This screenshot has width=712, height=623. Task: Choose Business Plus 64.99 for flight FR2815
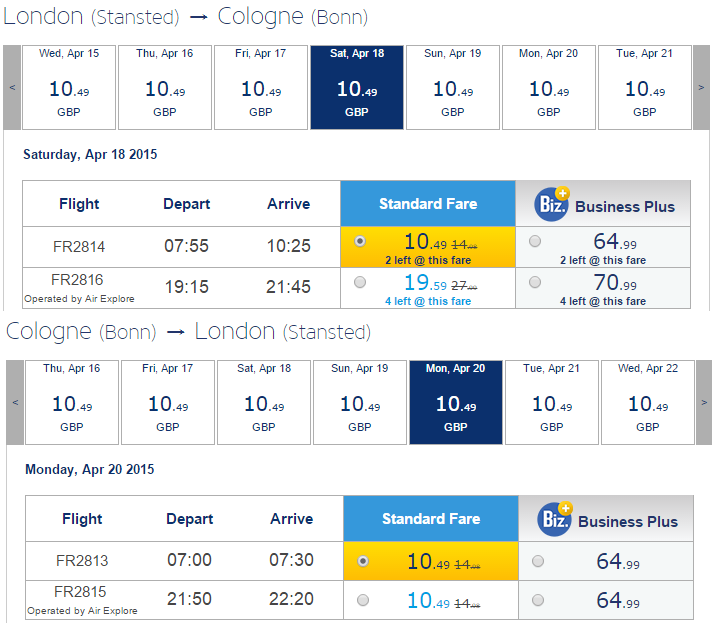[538, 600]
